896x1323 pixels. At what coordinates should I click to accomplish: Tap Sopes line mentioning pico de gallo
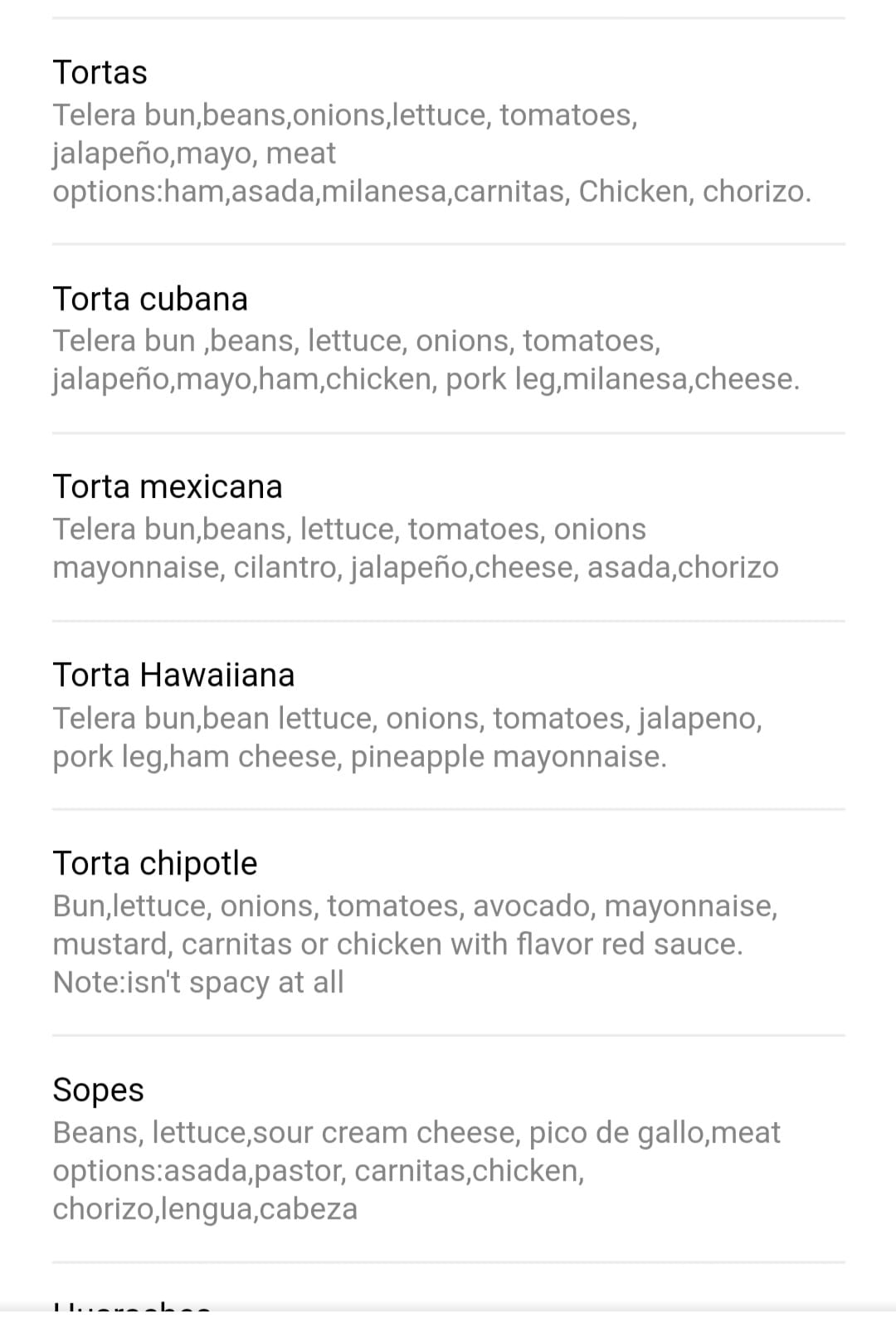point(416,1133)
